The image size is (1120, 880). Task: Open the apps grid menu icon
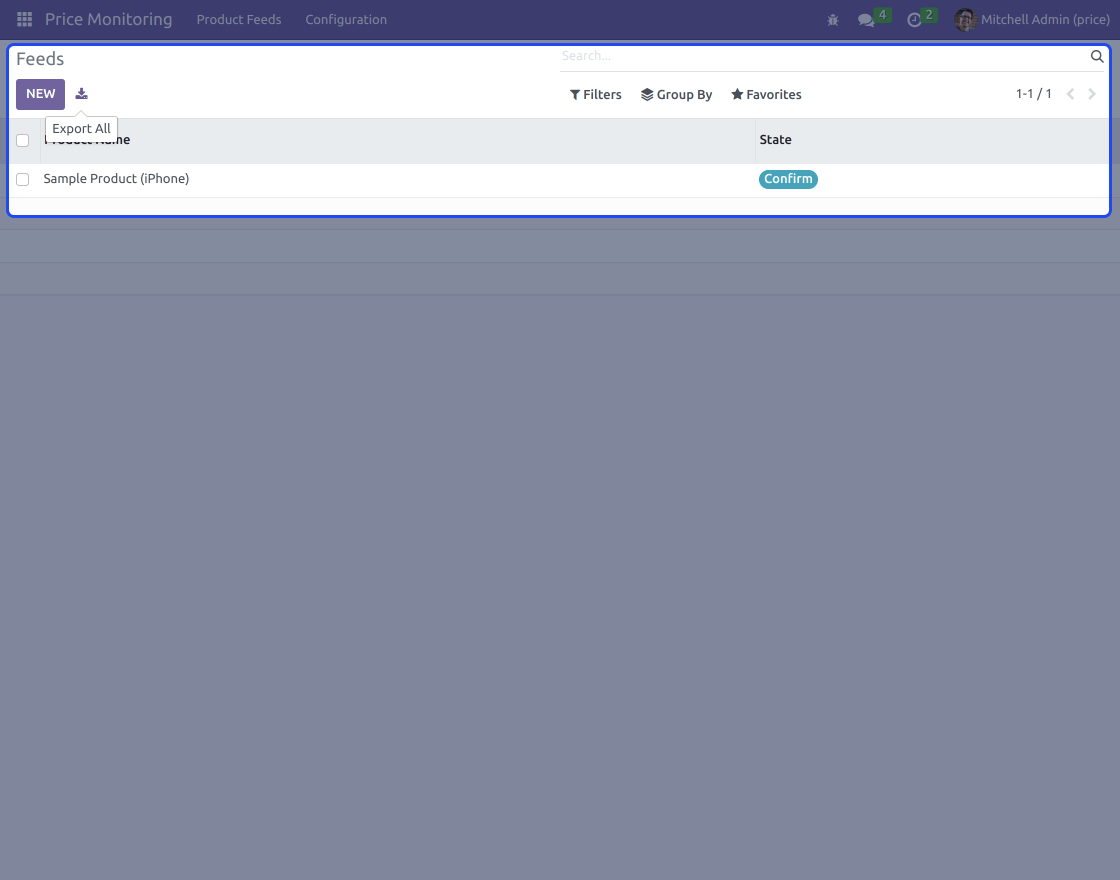pyautogui.click(x=24, y=19)
